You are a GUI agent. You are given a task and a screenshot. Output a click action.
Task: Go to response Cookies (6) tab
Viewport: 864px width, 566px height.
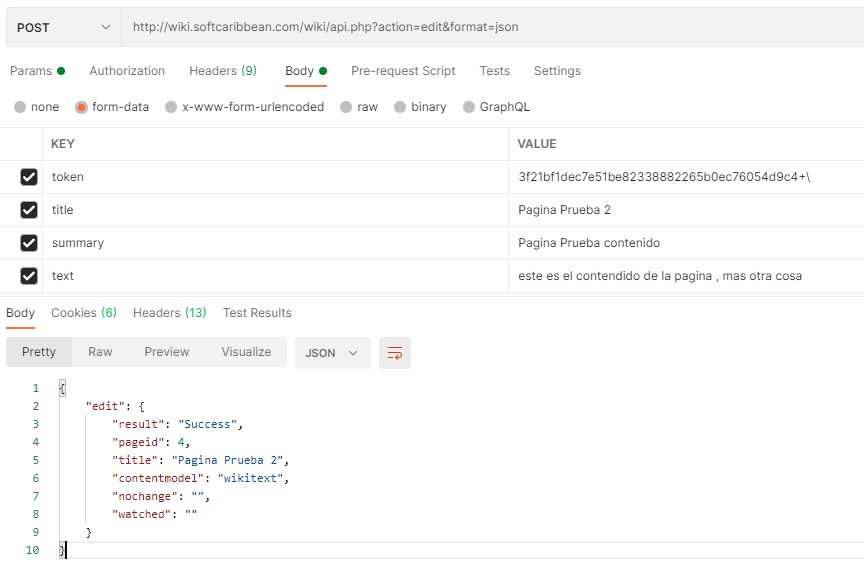[x=84, y=313]
